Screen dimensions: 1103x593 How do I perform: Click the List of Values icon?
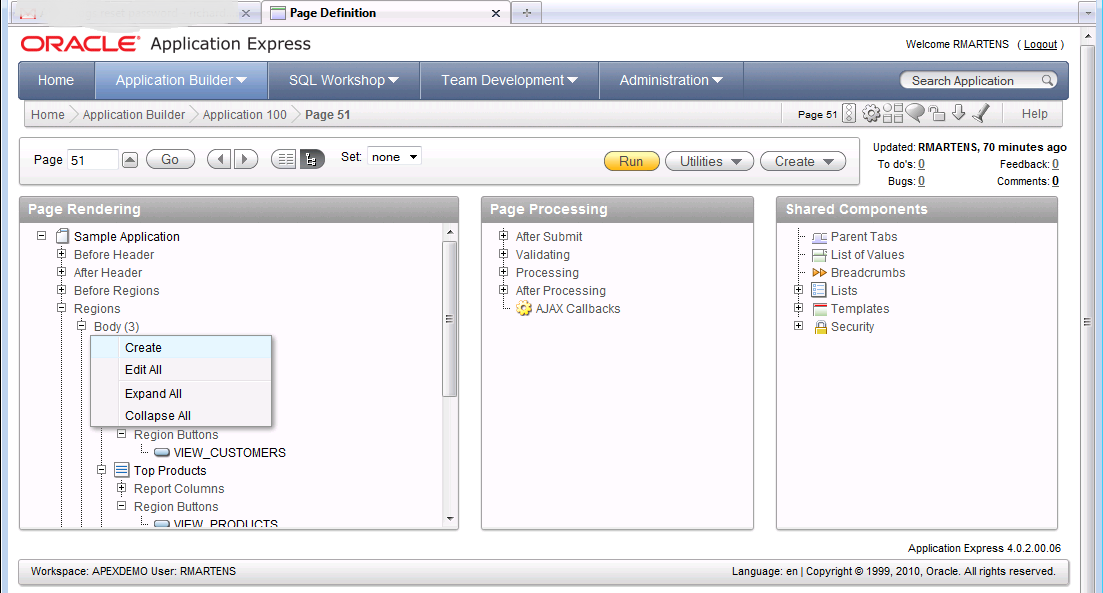click(x=820, y=255)
